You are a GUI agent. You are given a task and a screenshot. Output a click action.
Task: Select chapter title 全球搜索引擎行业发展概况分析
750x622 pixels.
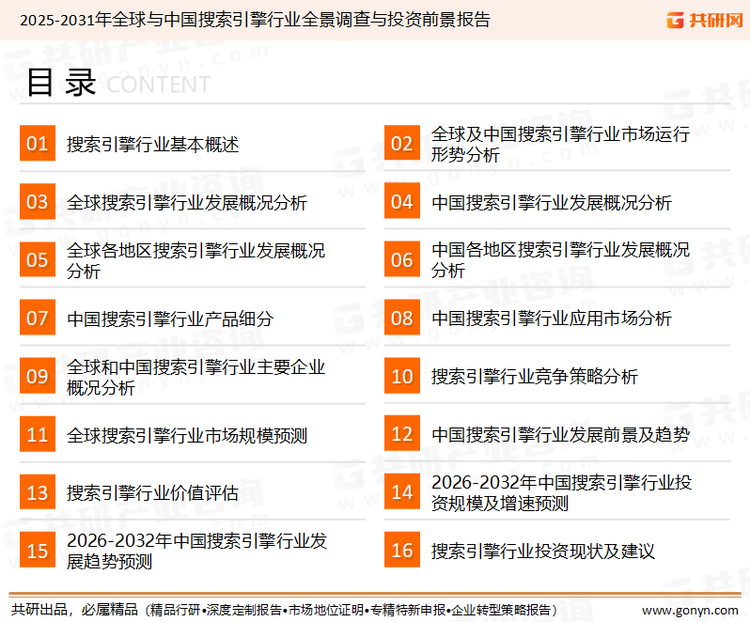click(187, 202)
